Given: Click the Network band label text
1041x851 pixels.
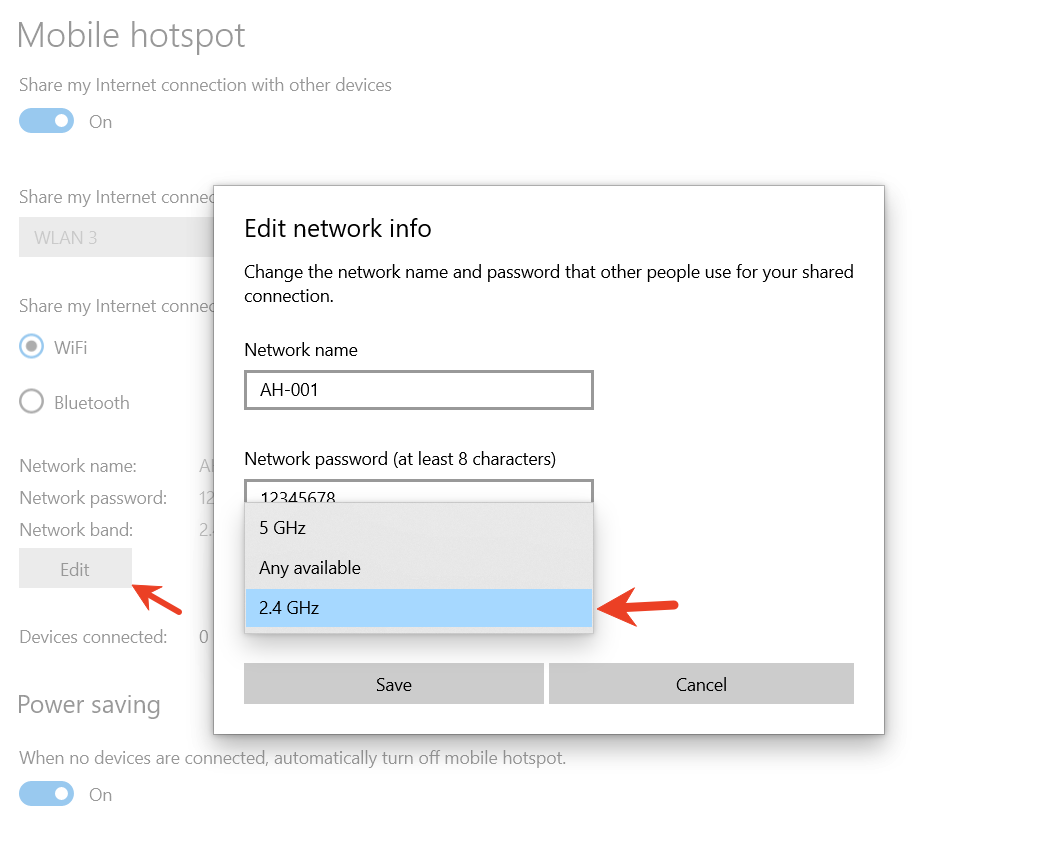Looking at the screenshot, I should coord(76,529).
